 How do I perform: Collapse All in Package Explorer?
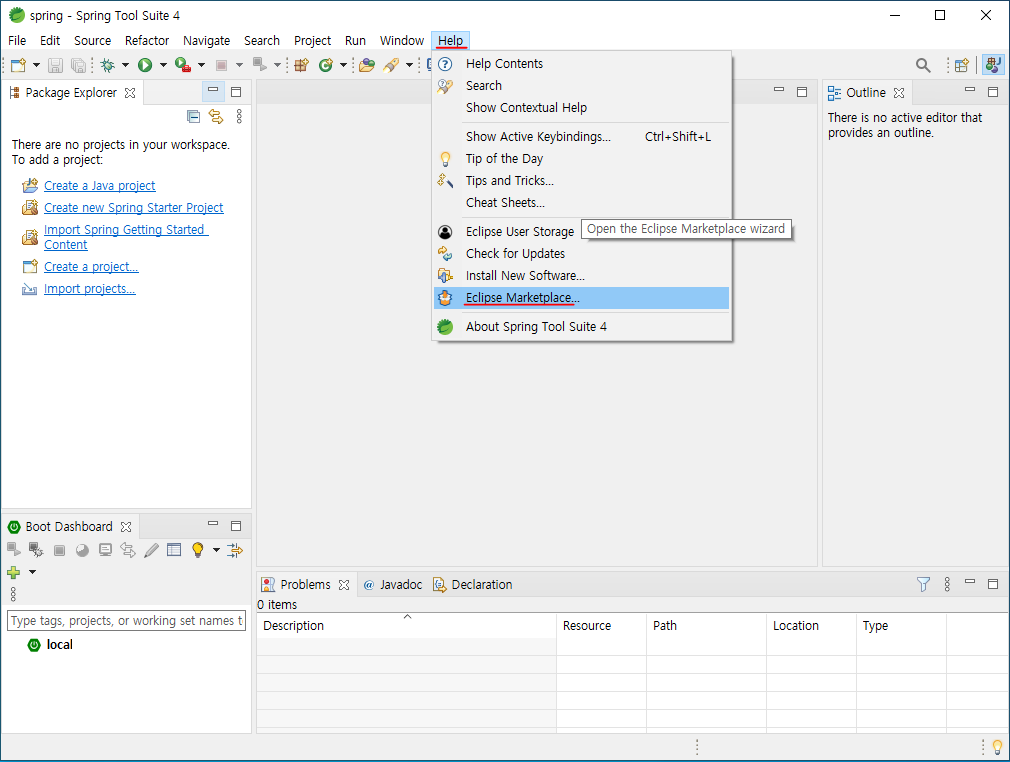(193, 116)
